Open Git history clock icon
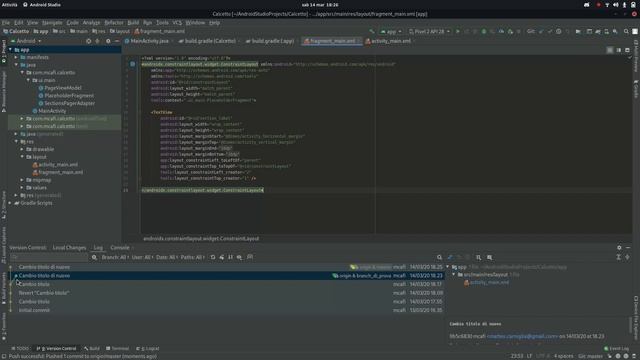The height and width of the screenshot is (360, 640). pyautogui.click(x=559, y=31)
